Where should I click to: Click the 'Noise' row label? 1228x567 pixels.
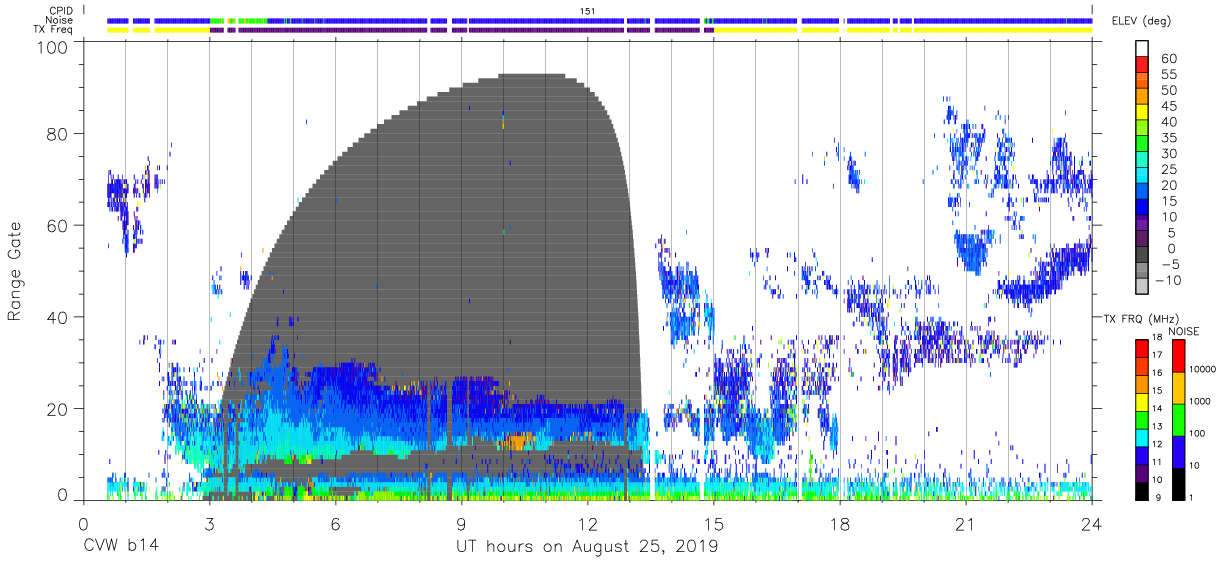59,20
